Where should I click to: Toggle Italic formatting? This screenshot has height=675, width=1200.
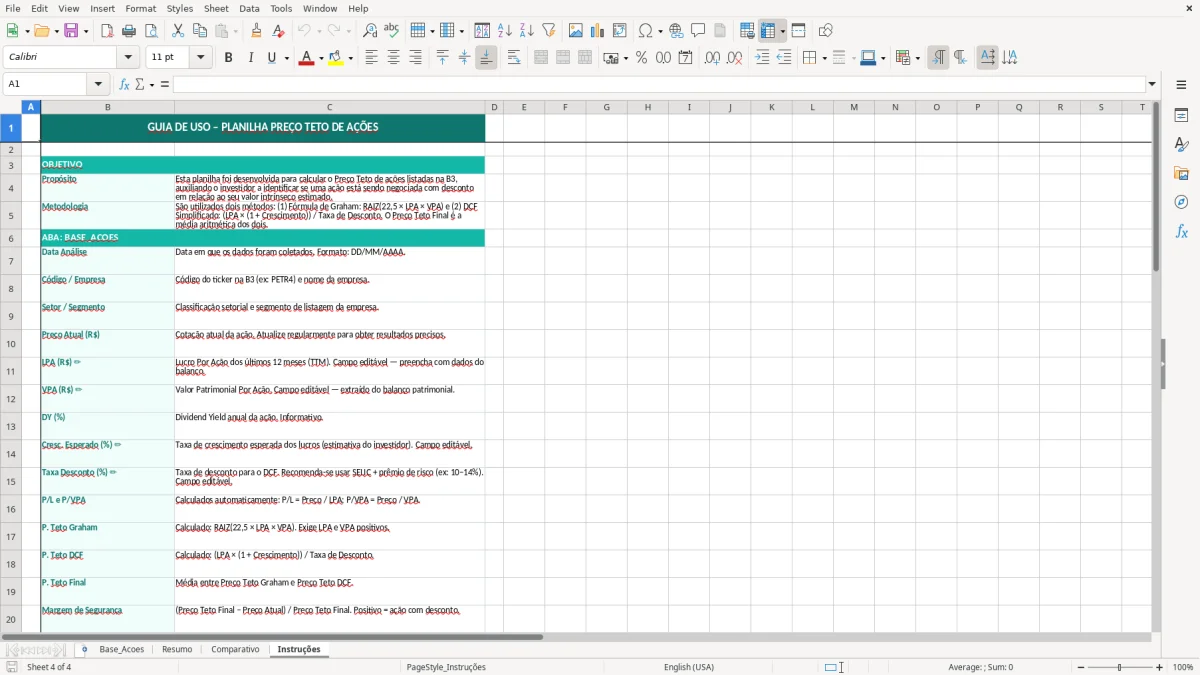(x=250, y=58)
